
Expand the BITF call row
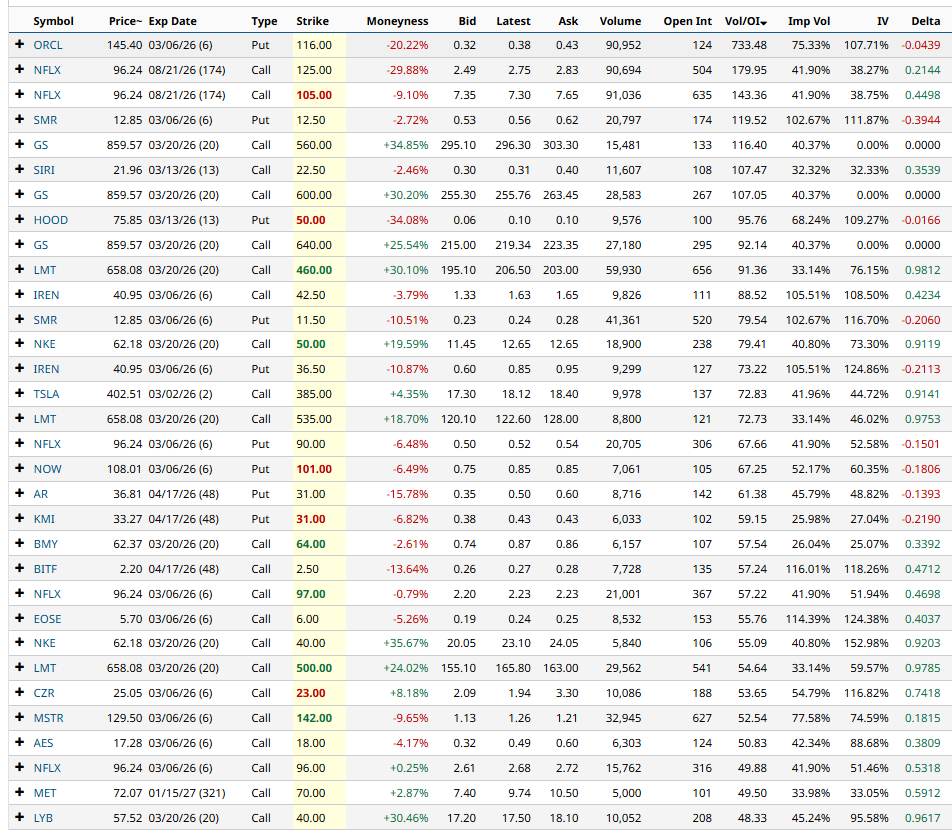point(19,569)
